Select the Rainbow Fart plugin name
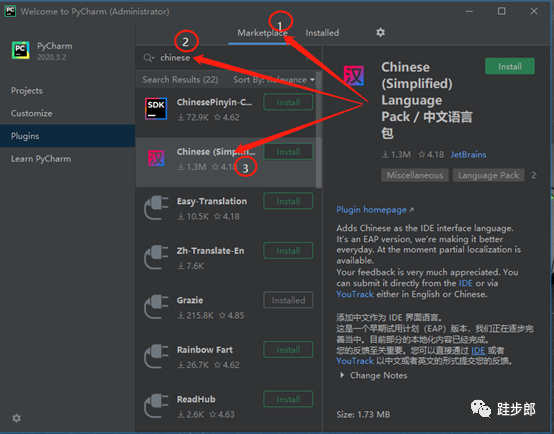Viewport: 554px width, 434px height. click(x=205, y=350)
